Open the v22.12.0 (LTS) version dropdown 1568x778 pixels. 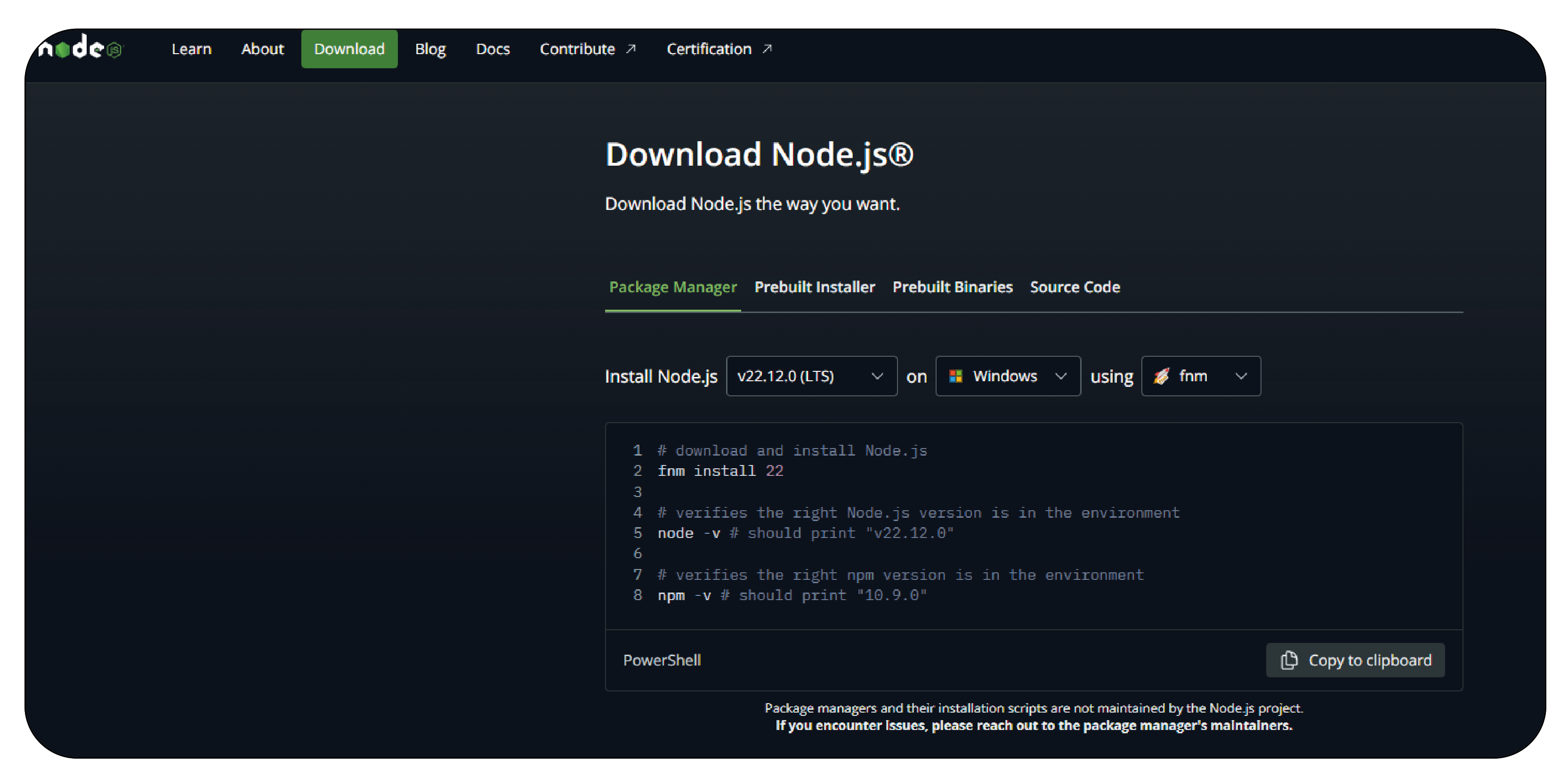tap(811, 376)
